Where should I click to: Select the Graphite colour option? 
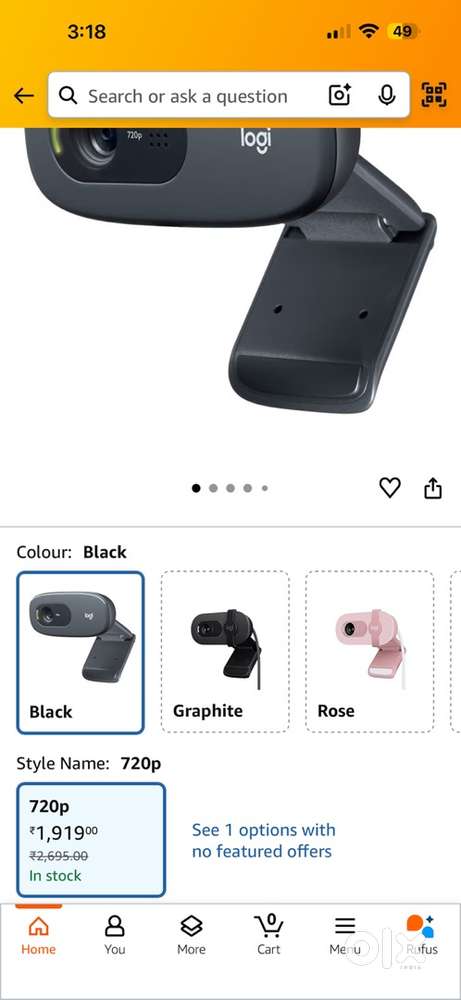tap(225, 652)
